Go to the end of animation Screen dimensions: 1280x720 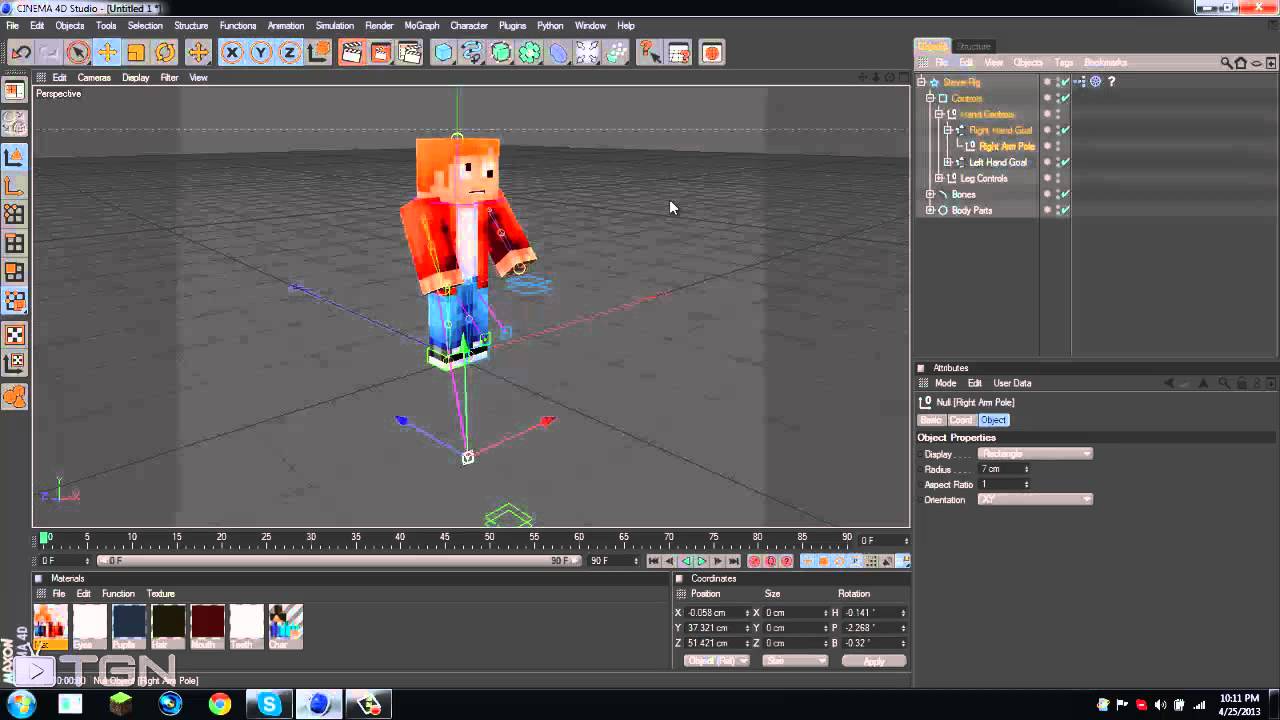click(x=734, y=561)
